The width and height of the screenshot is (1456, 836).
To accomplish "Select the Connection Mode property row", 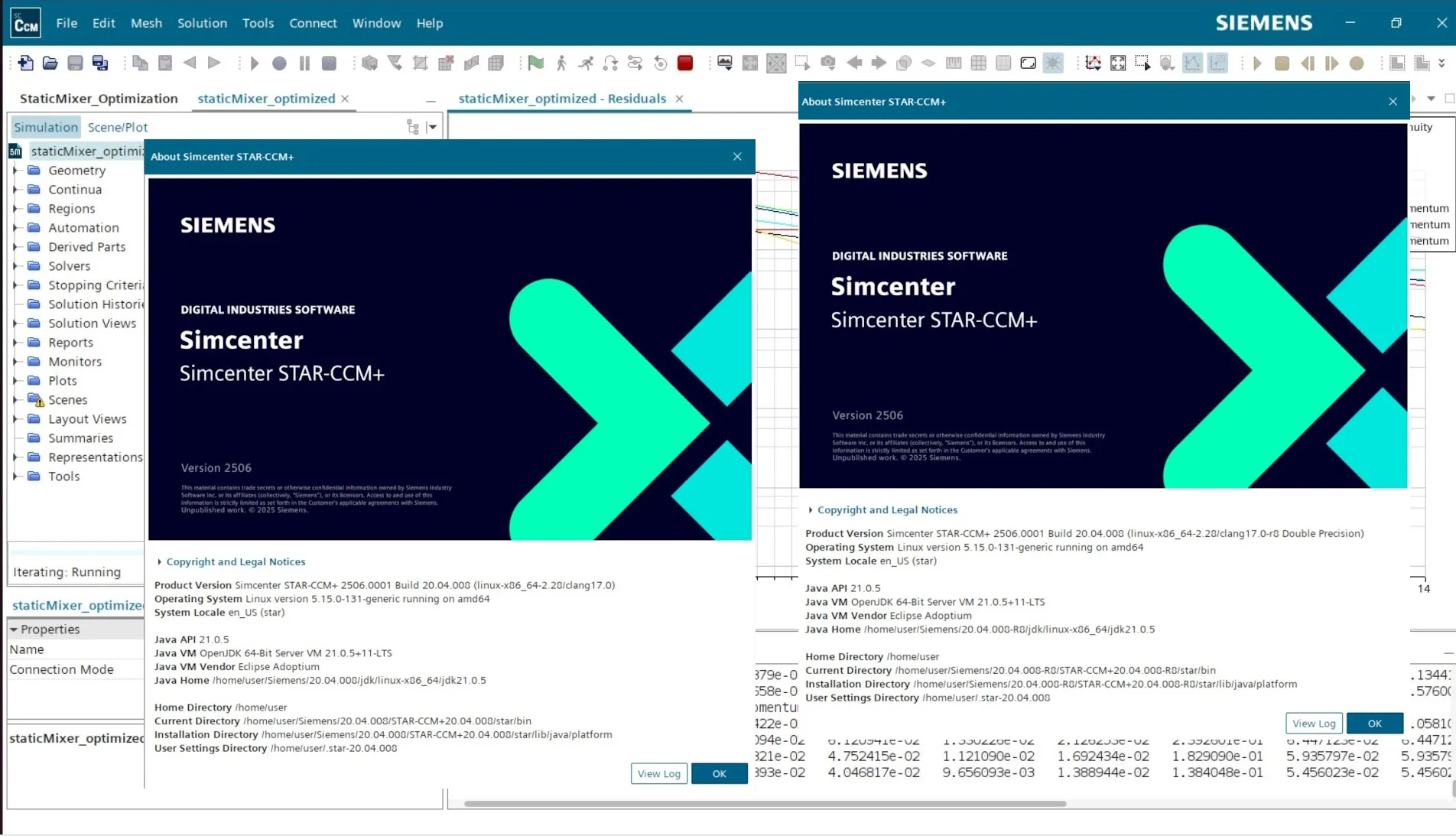I will (75, 669).
